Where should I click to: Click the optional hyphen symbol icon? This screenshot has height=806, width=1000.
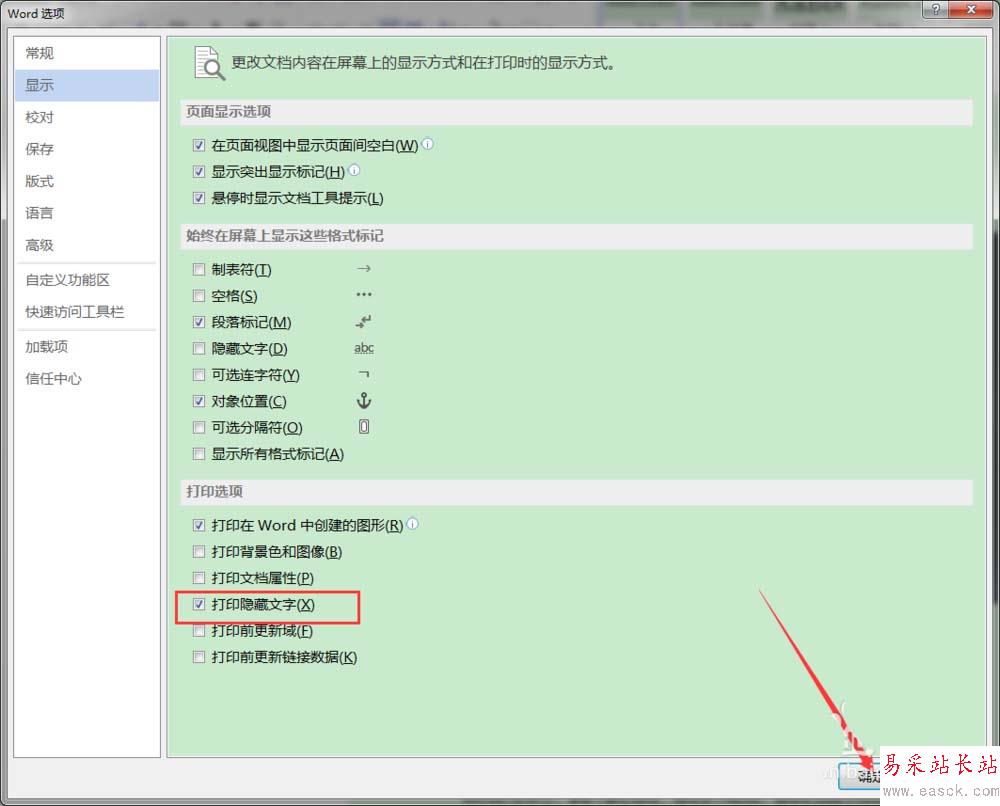364,374
